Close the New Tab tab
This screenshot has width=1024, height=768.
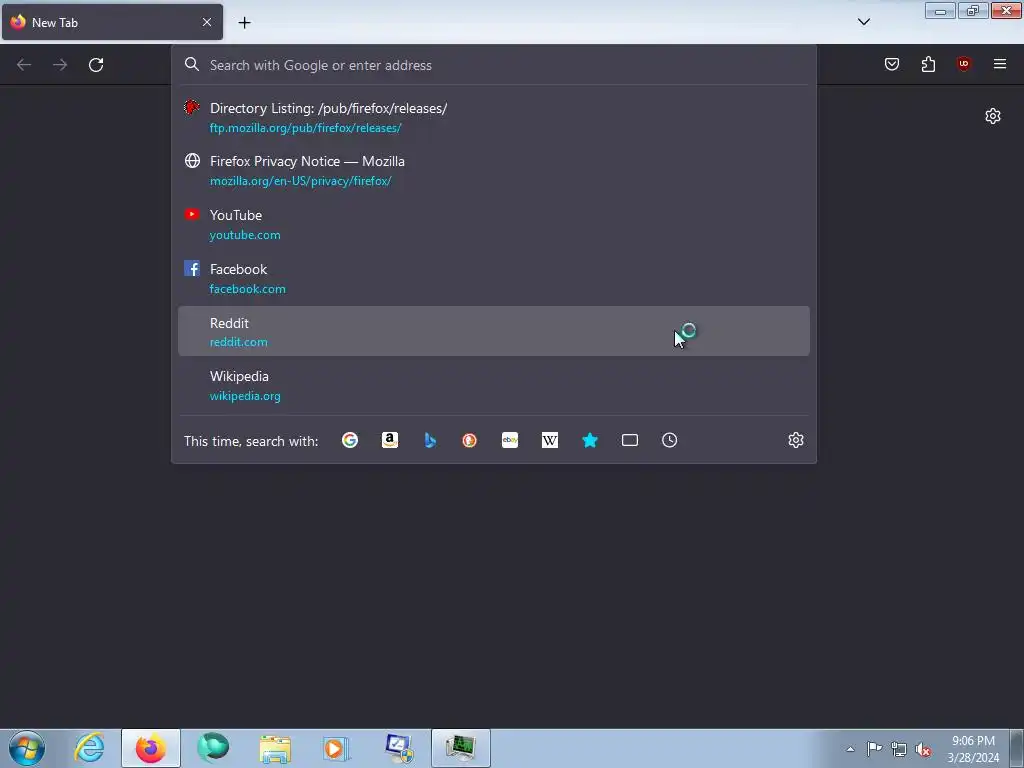pyautogui.click(x=207, y=22)
